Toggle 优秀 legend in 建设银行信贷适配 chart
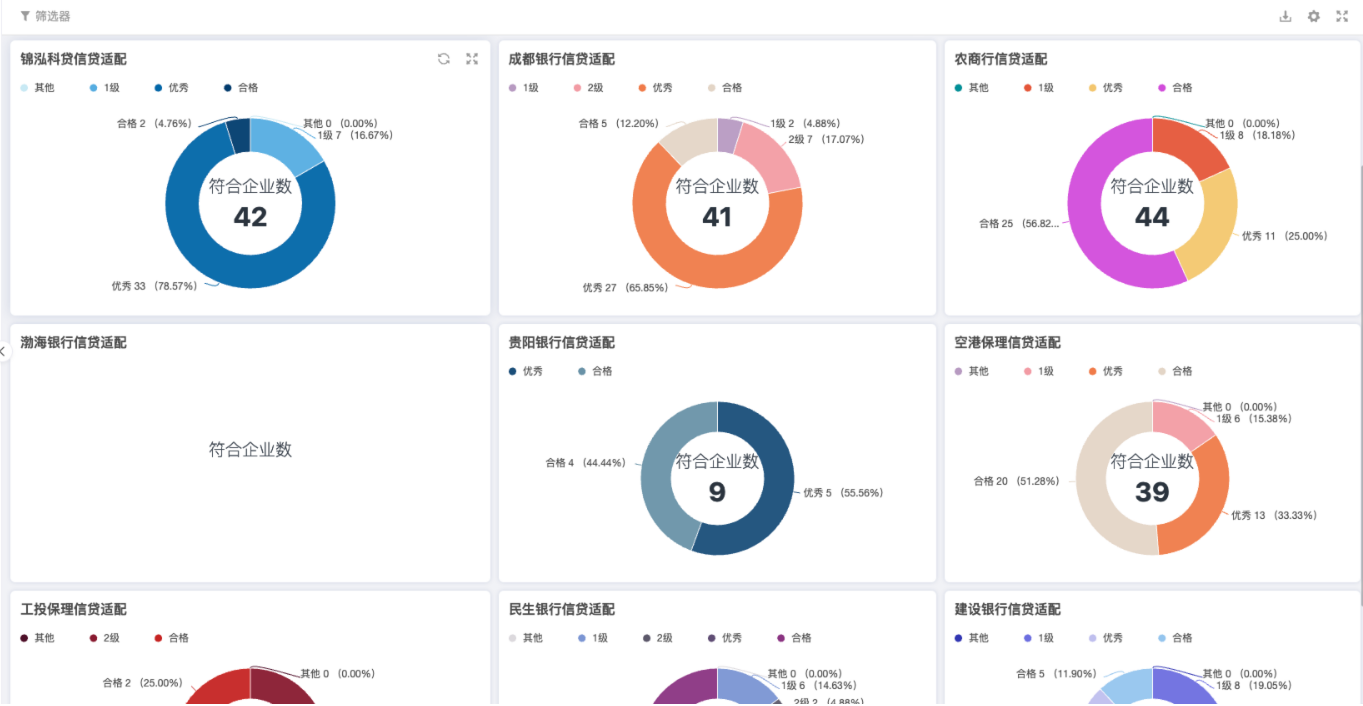Image resolution: width=1363 pixels, height=706 pixels. (1105, 638)
